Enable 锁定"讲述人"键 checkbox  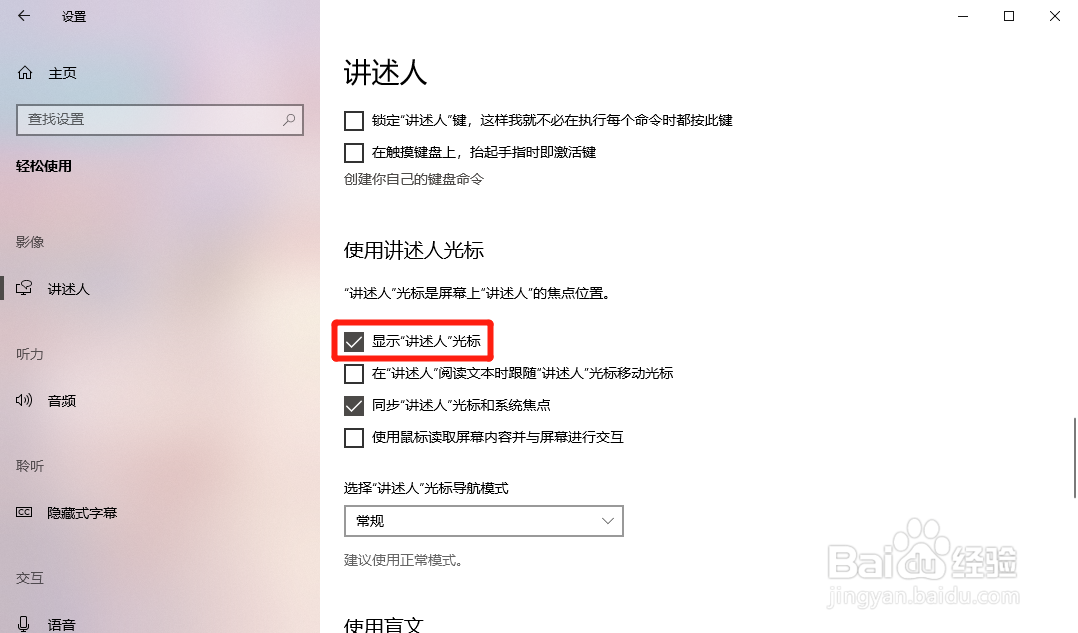pyautogui.click(x=353, y=121)
